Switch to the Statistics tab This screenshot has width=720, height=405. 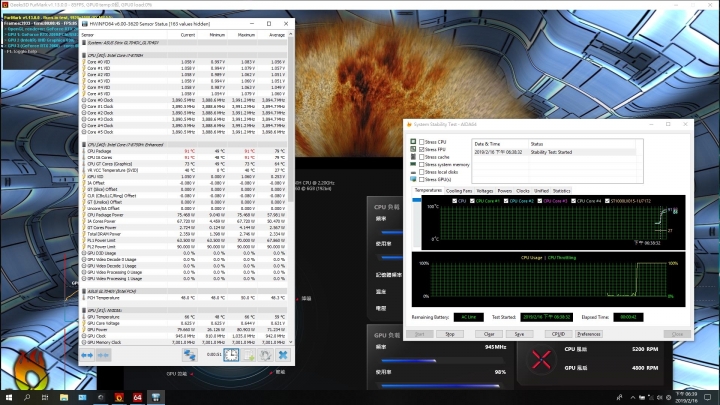[561, 191]
